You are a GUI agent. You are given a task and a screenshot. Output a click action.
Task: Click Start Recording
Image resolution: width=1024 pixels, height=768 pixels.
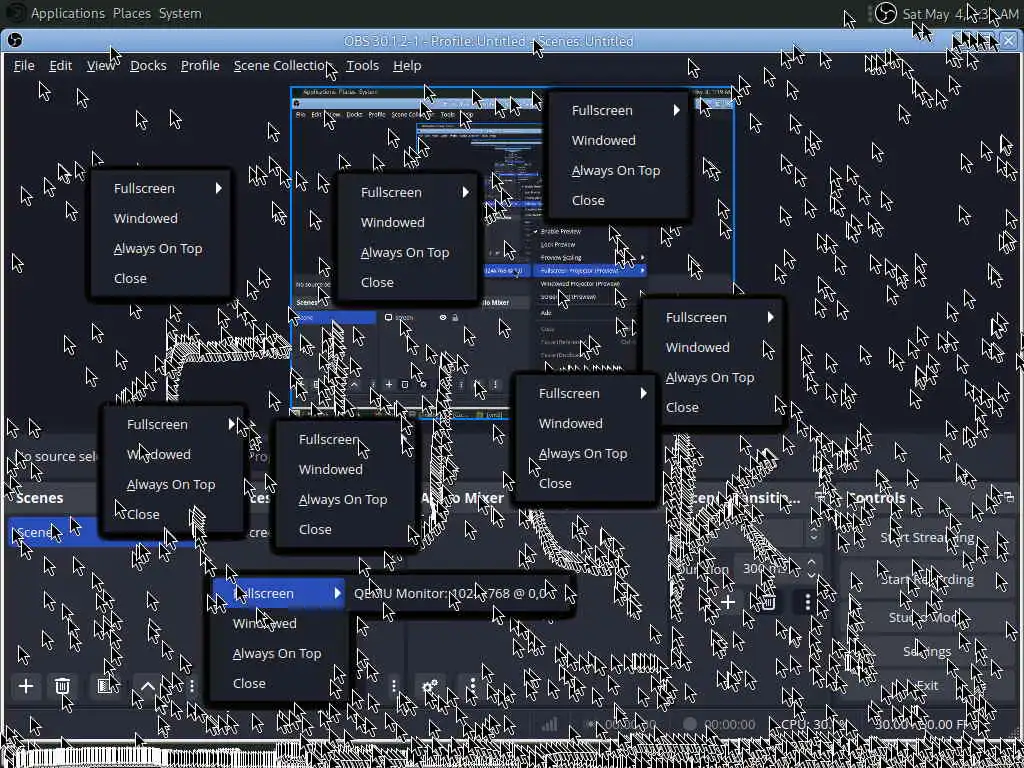pyautogui.click(x=927, y=579)
